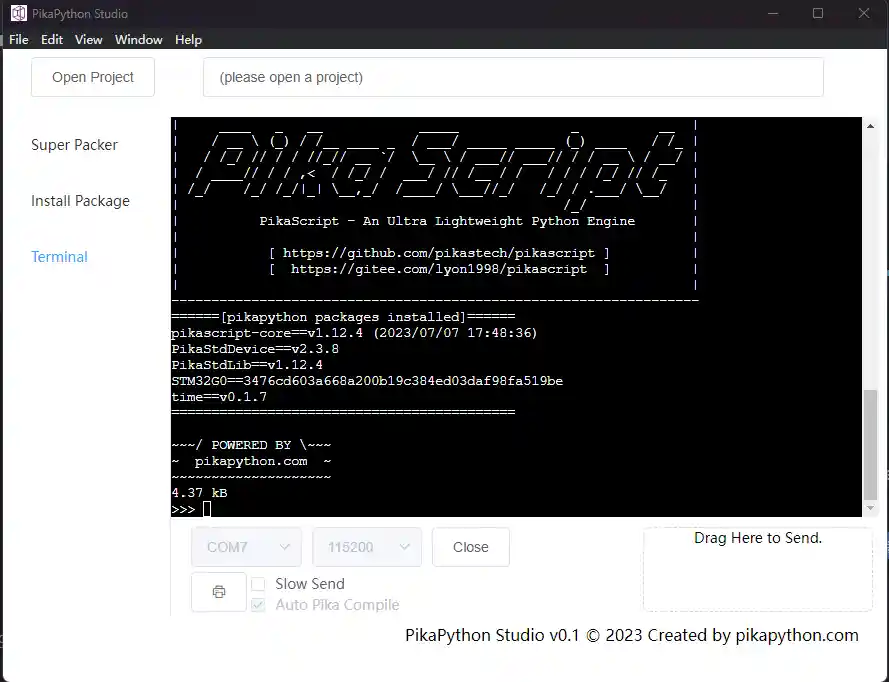Go to the Install Package tab
889x682 pixels.
coord(80,201)
